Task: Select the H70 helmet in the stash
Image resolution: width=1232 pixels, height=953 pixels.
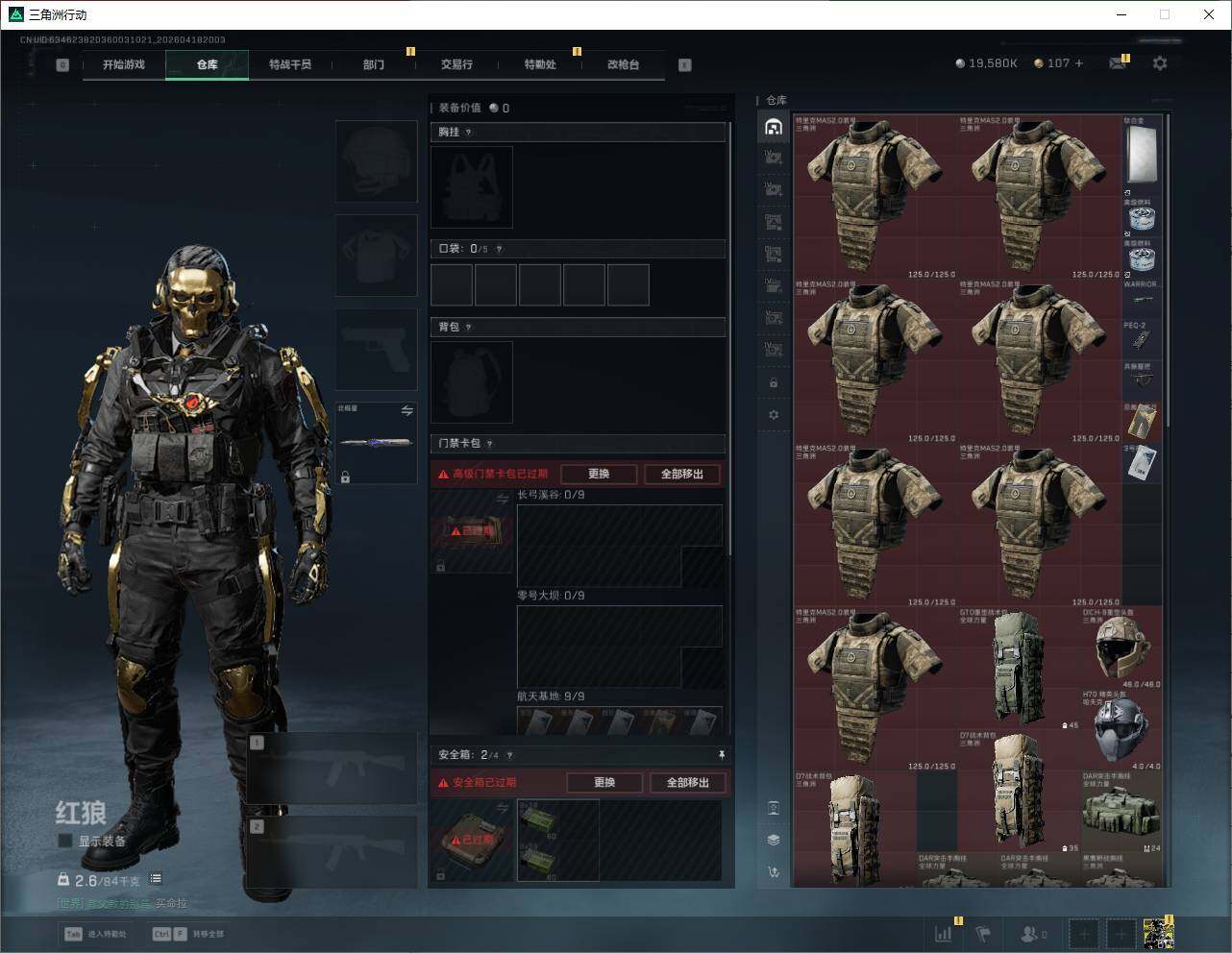Action: click(x=1122, y=730)
